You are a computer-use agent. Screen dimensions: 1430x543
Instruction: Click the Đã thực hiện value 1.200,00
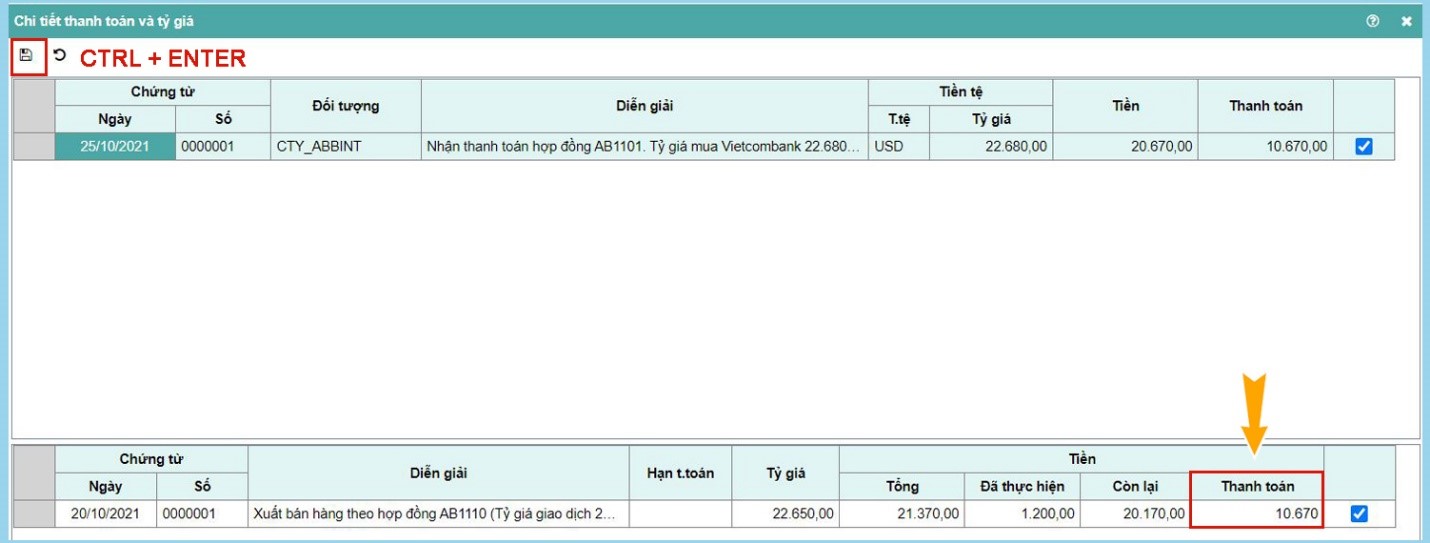pyautogui.click(x=1022, y=514)
